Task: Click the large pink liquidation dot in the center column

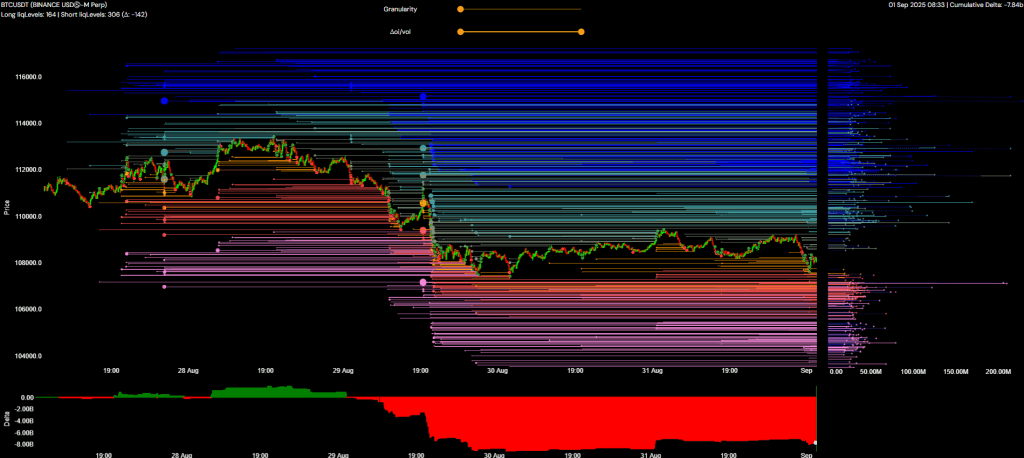Action: 423,283
